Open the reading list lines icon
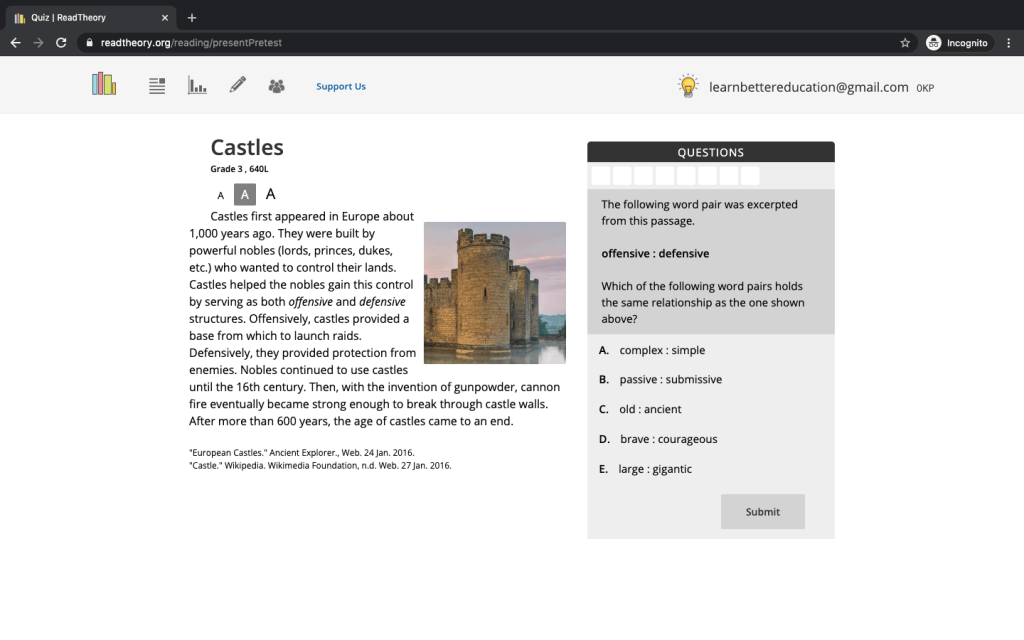Screen dimensions: 1024x640 (157, 86)
